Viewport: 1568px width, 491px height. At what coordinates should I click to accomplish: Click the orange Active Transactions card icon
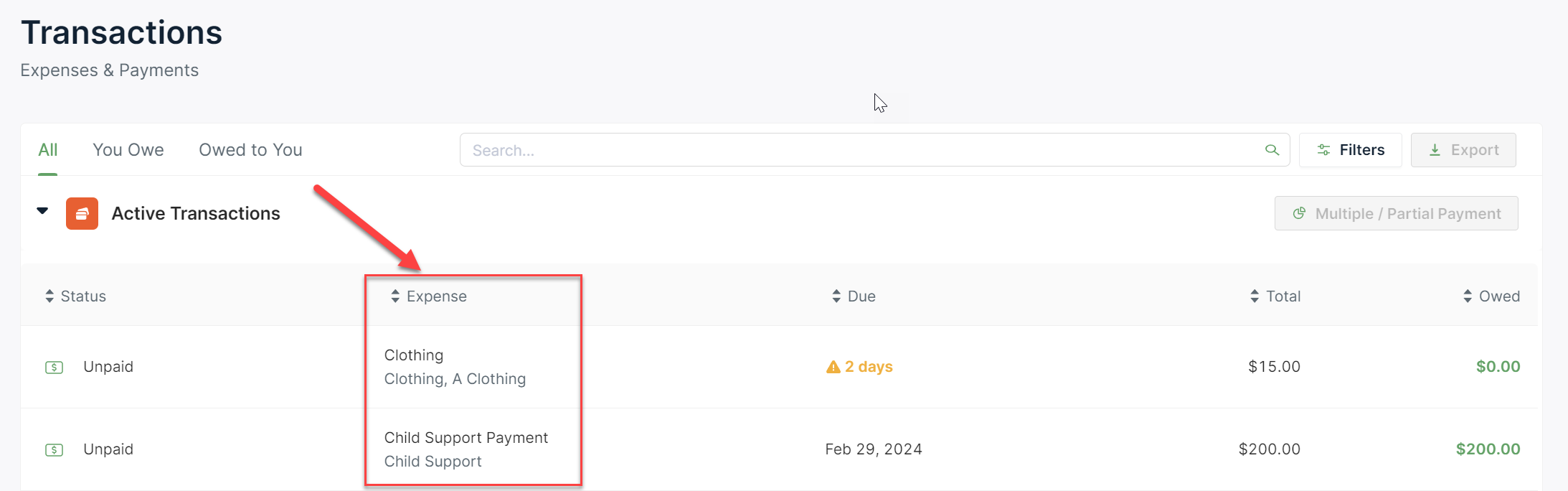(82, 214)
